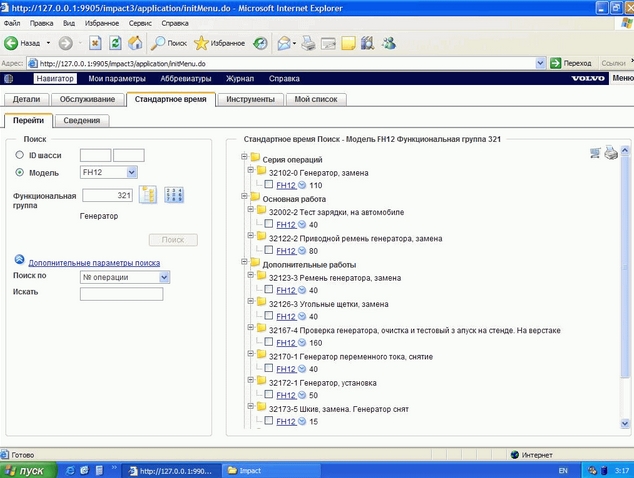
Task: Switch to the Обслуживание tab
Action: click(x=87, y=99)
